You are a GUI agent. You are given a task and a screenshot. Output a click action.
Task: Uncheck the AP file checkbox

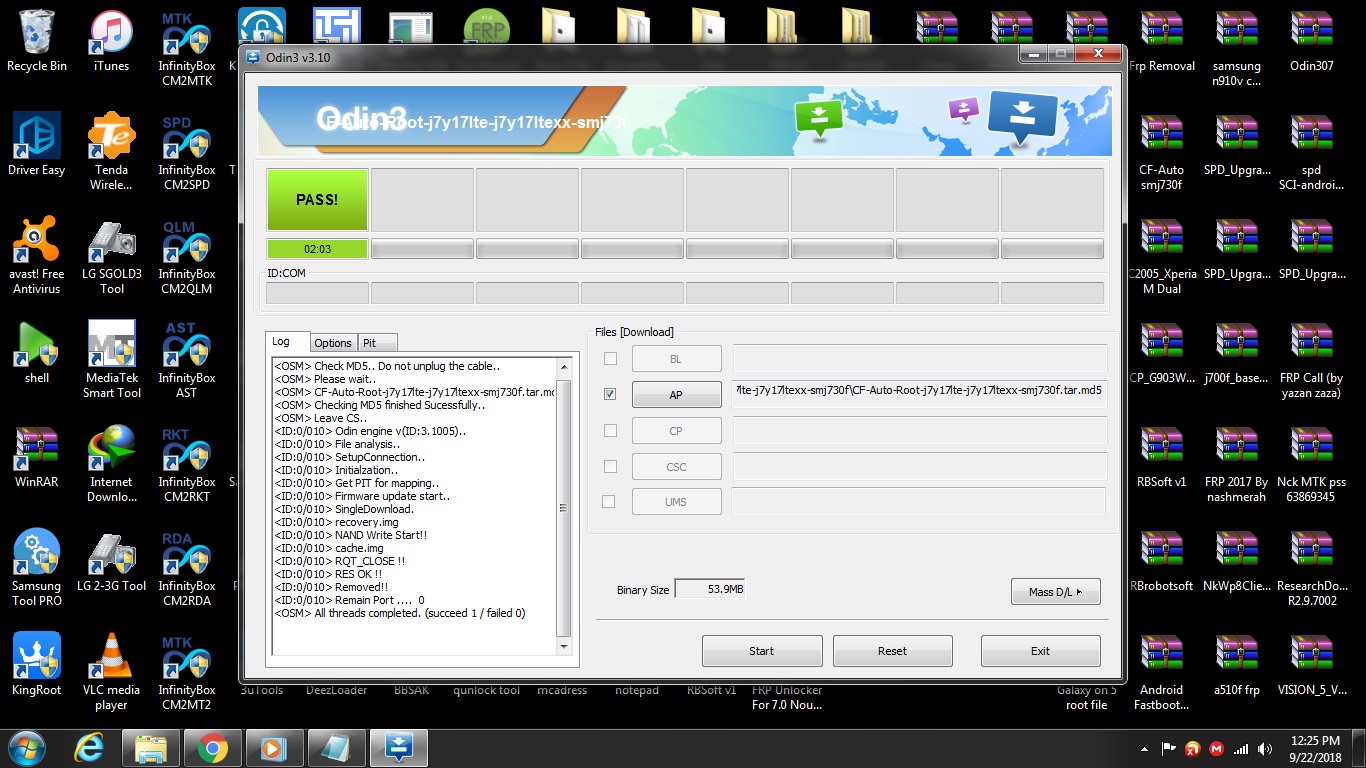pyautogui.click(x=610, y=394)
